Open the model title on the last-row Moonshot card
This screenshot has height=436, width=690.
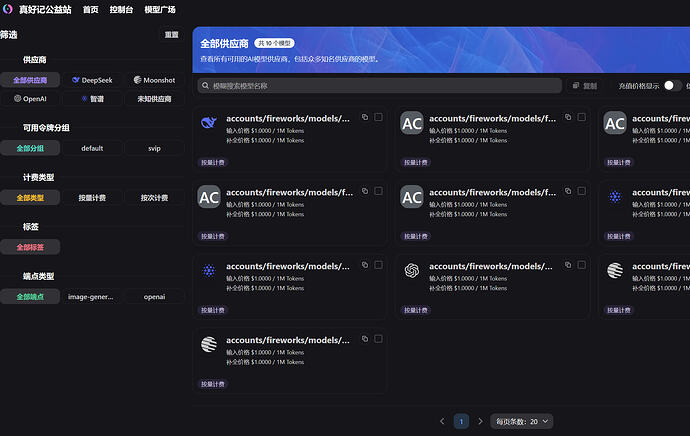288,340
